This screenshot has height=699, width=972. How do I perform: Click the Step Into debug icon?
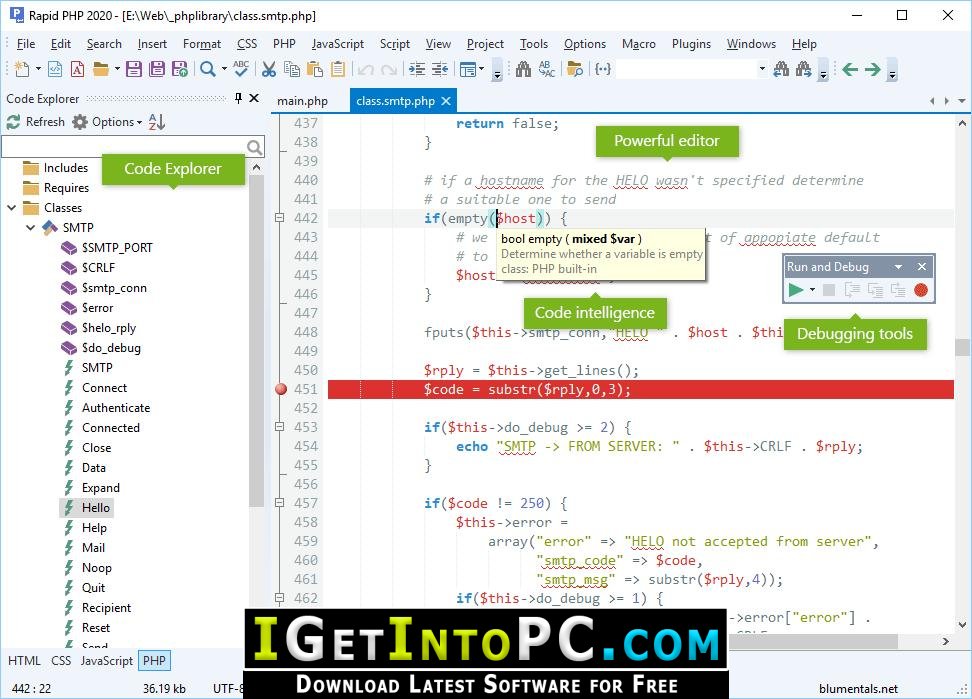coord(852,289)
